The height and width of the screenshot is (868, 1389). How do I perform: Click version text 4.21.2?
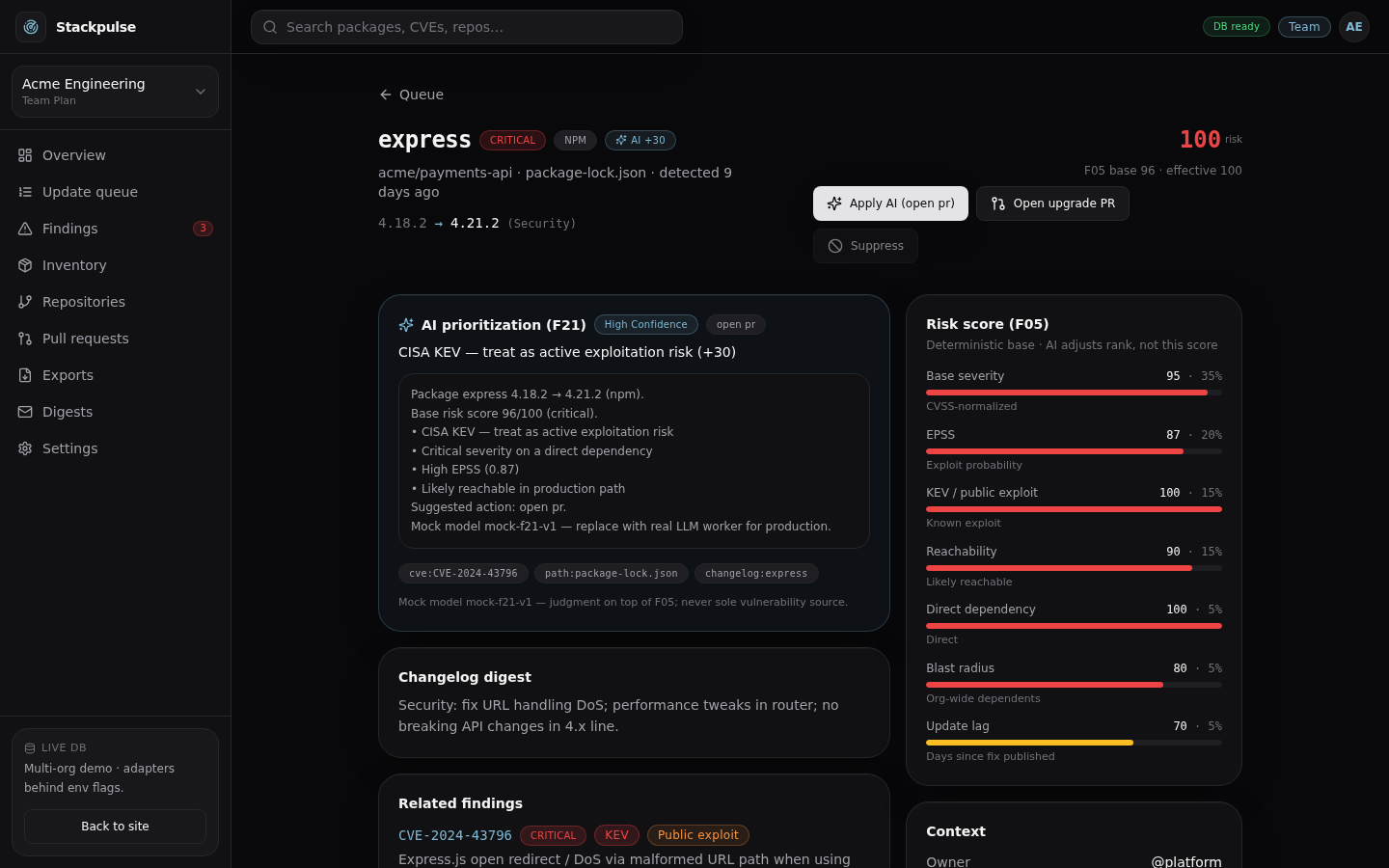[475, 223]
